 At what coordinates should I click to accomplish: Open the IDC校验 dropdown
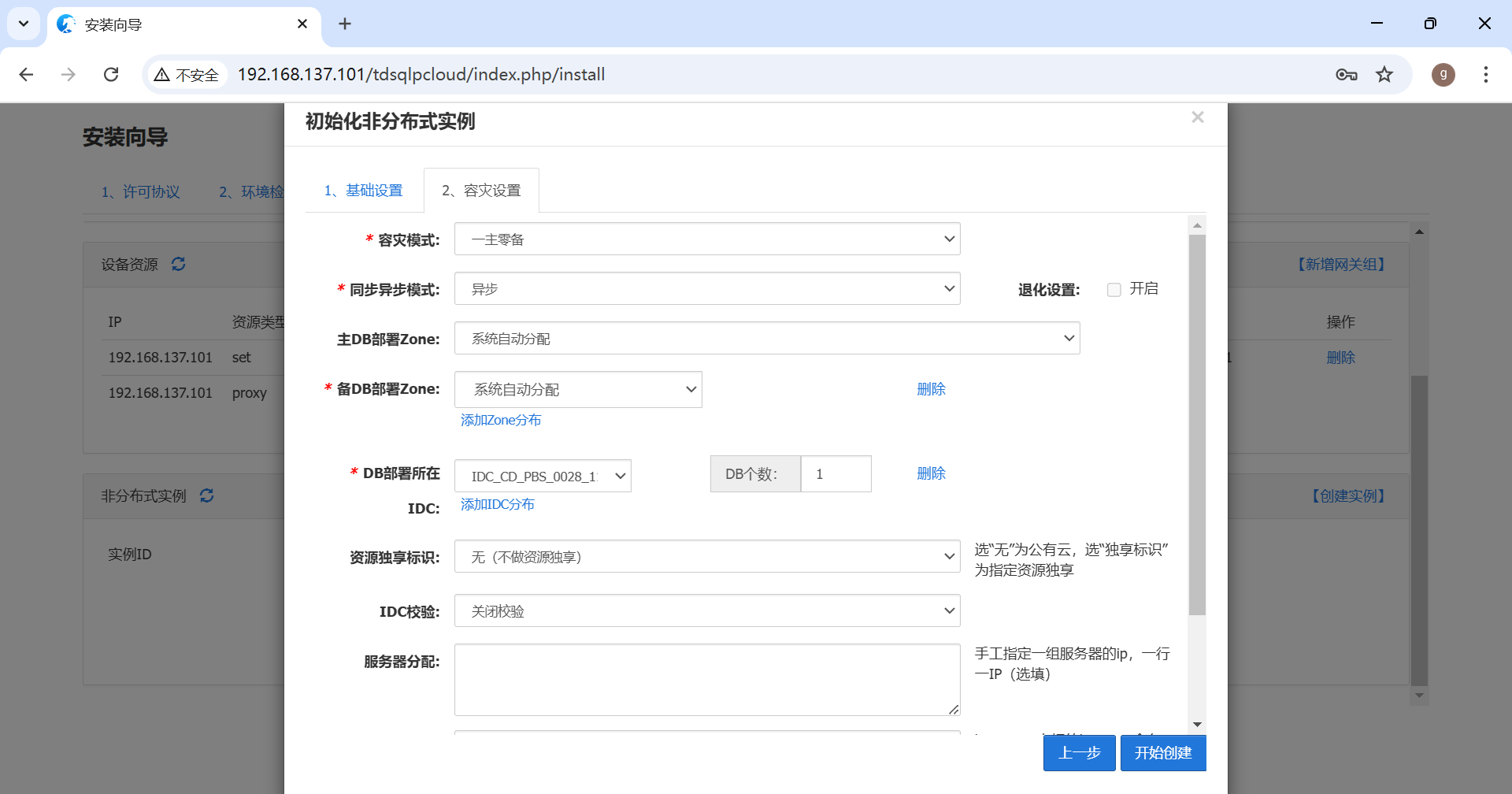pos(707,610)
